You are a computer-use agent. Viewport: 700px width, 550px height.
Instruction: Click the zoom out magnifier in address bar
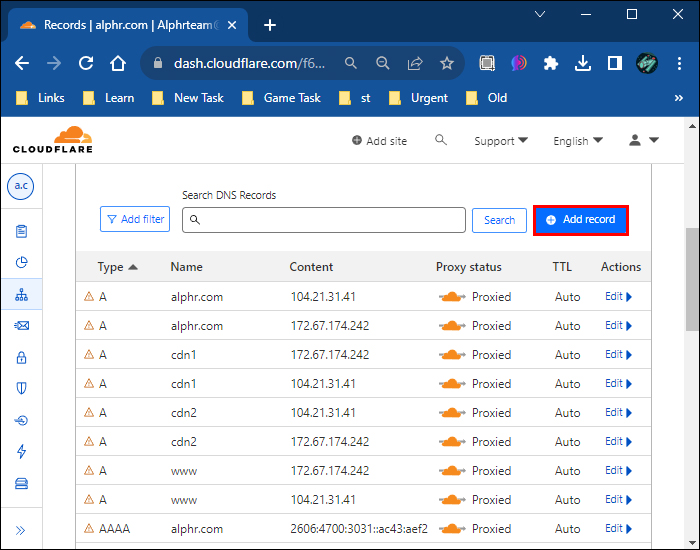[x=383, y=63]
